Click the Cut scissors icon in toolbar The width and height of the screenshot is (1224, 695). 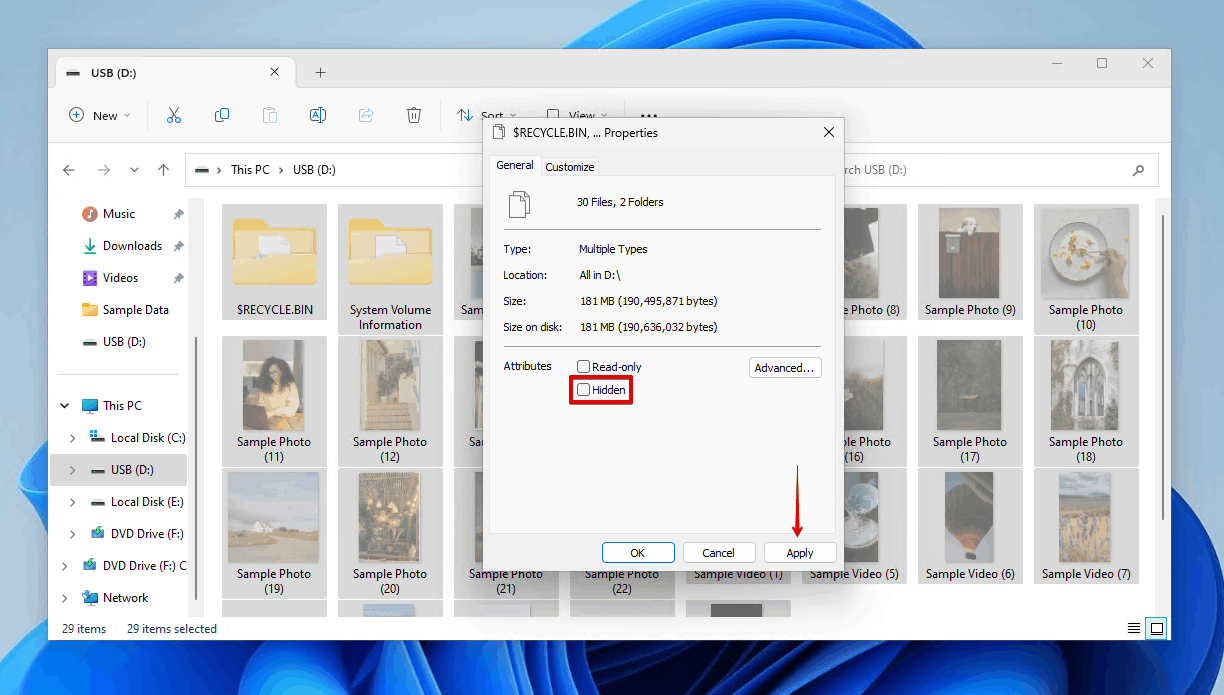[x=174, y=115]
